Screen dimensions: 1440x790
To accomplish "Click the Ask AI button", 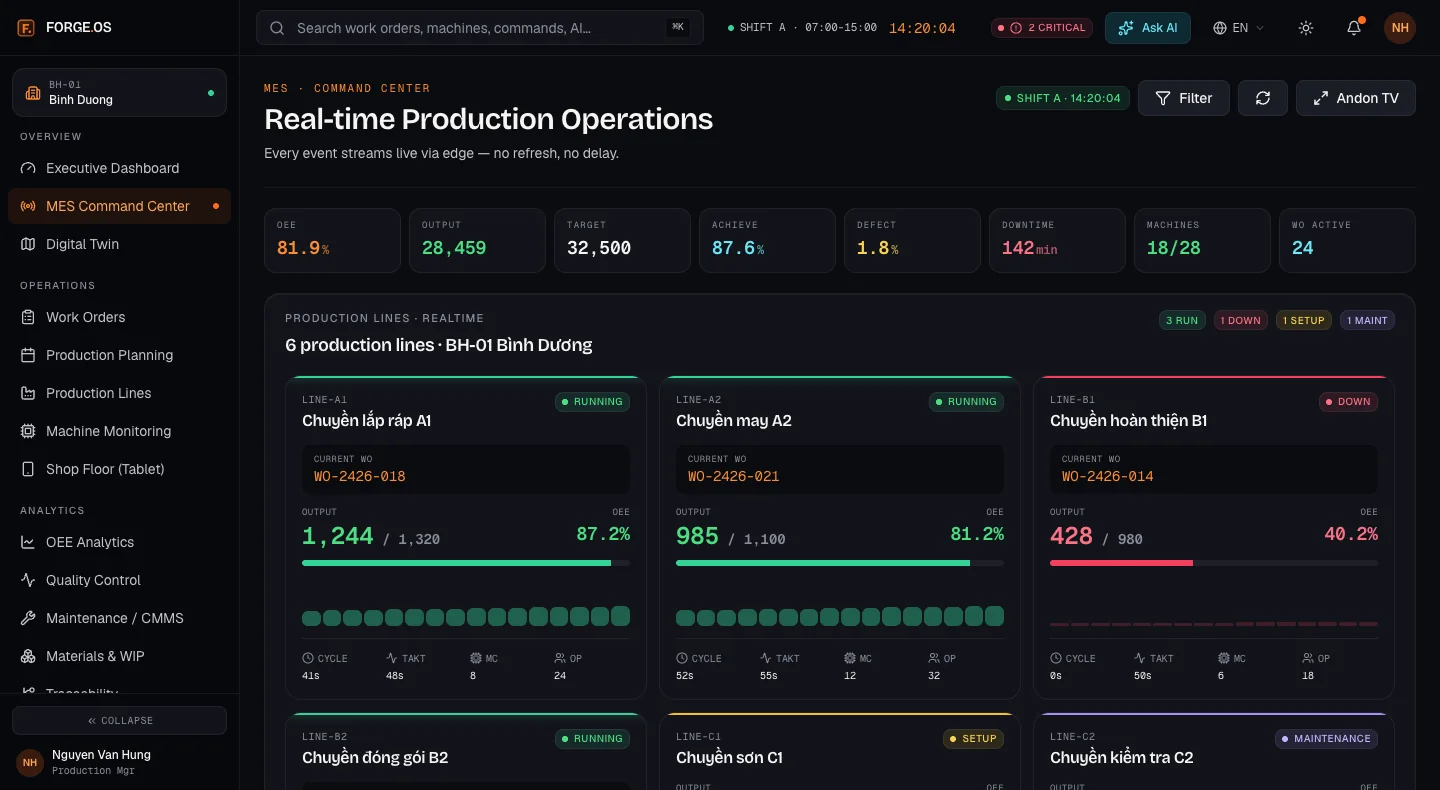I will (1148, 28).
